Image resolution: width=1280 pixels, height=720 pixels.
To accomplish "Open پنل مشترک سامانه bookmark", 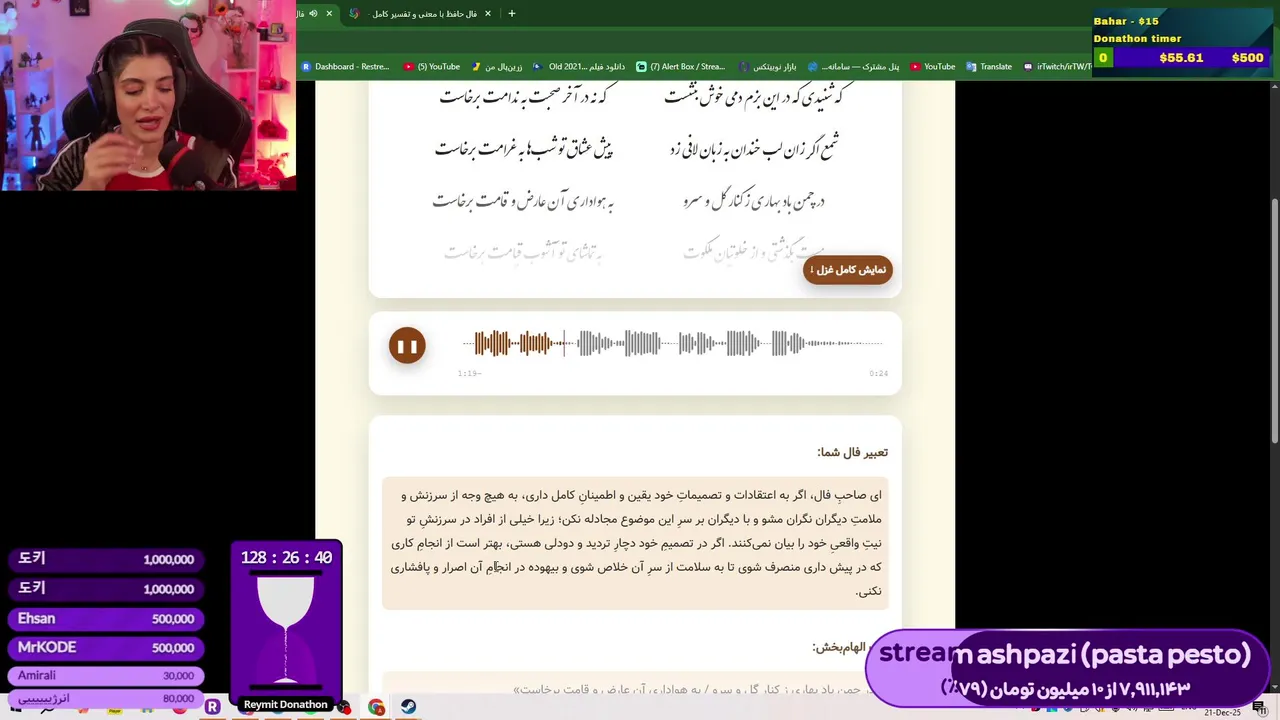I will click(x=854, y=67).
